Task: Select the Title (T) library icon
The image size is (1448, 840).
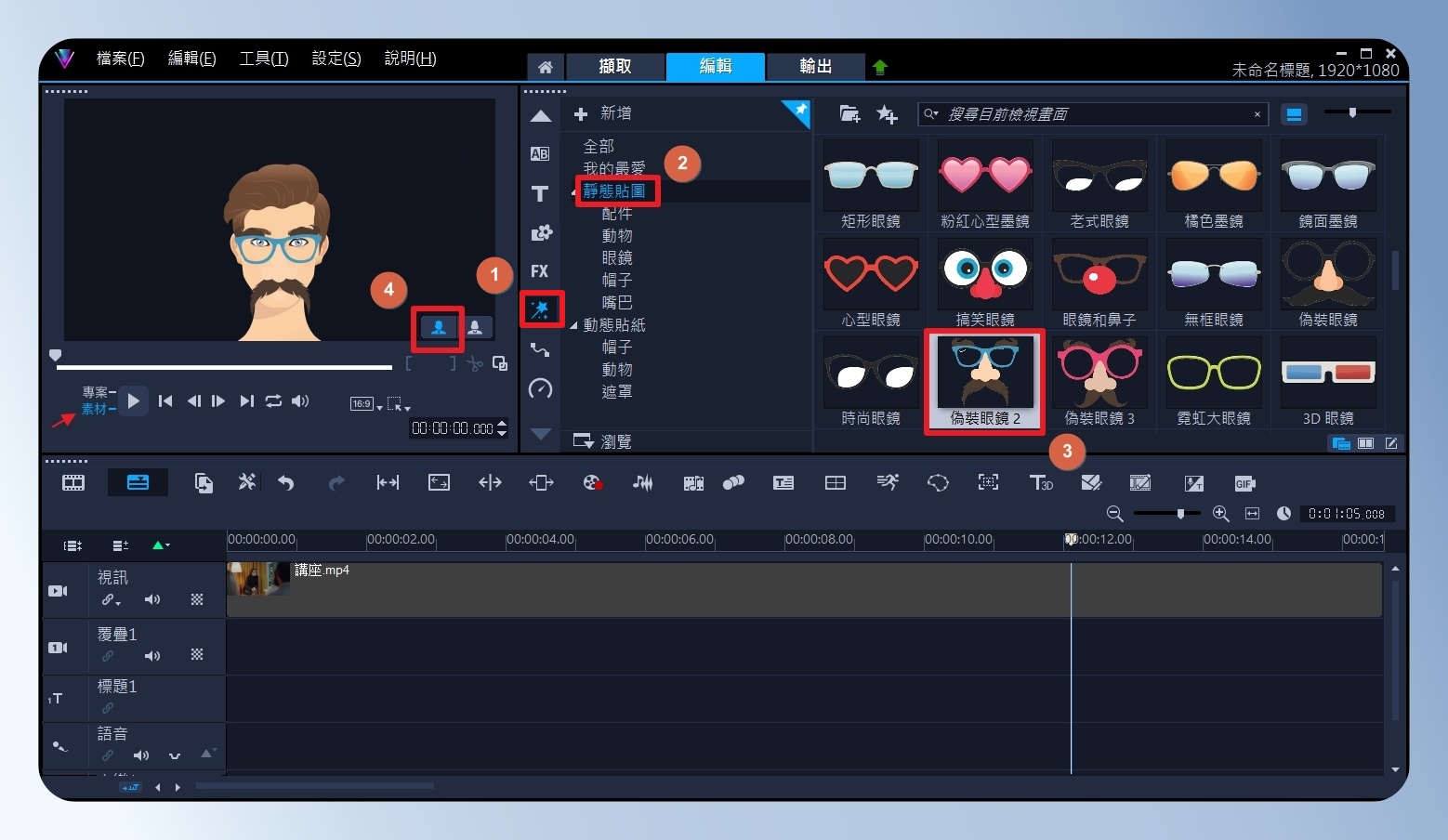Action: point(540,193)
